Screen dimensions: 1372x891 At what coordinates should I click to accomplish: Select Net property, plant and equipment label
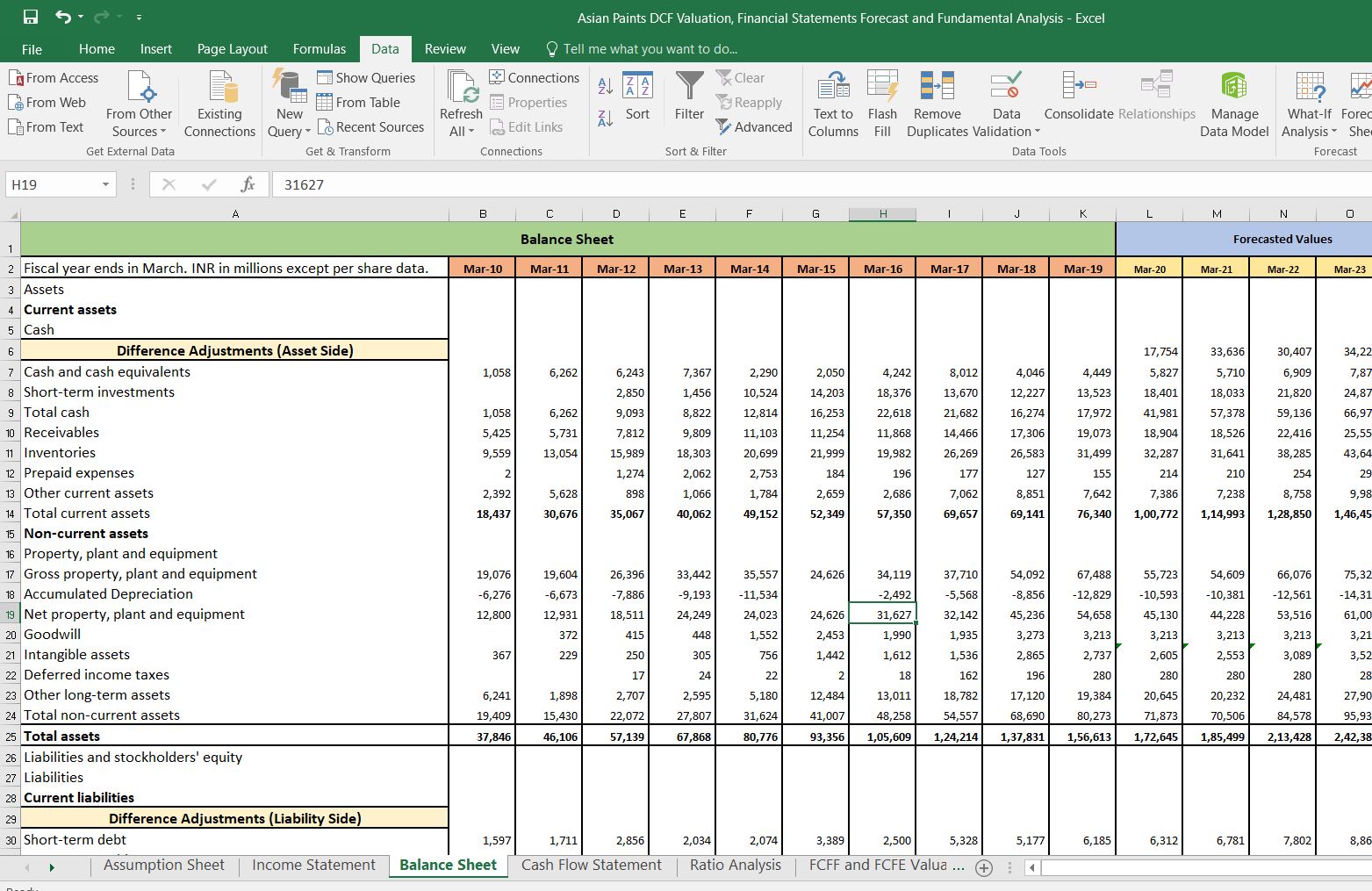(x=234, y=614)
